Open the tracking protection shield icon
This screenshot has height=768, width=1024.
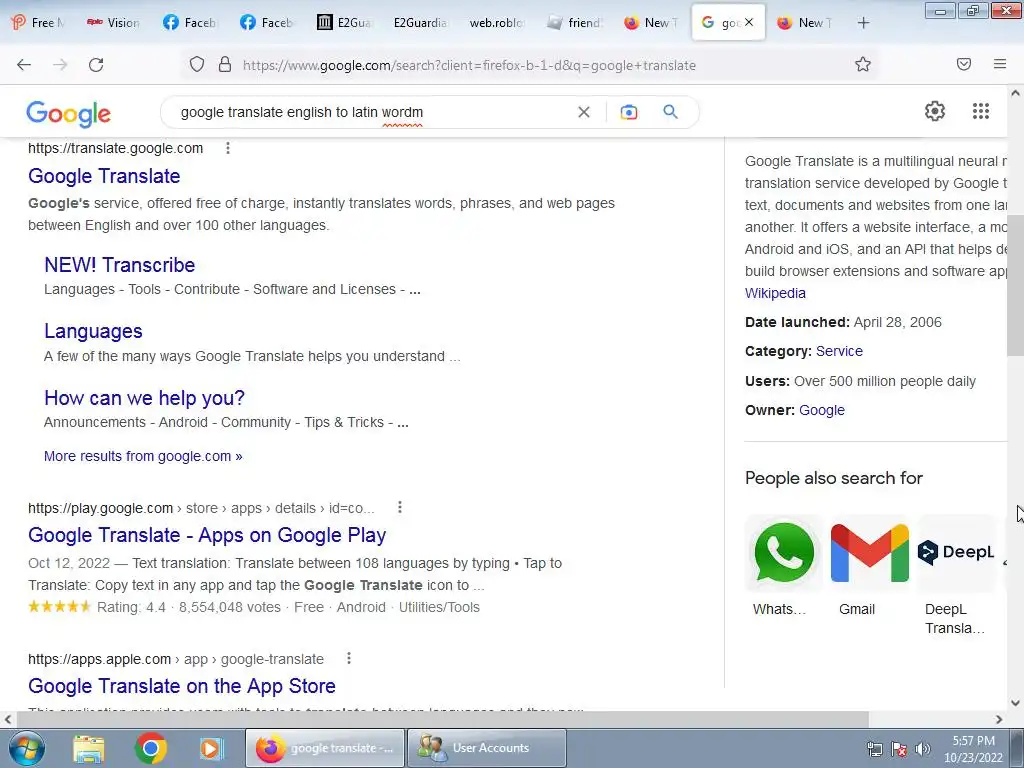(x=197, y=65)
